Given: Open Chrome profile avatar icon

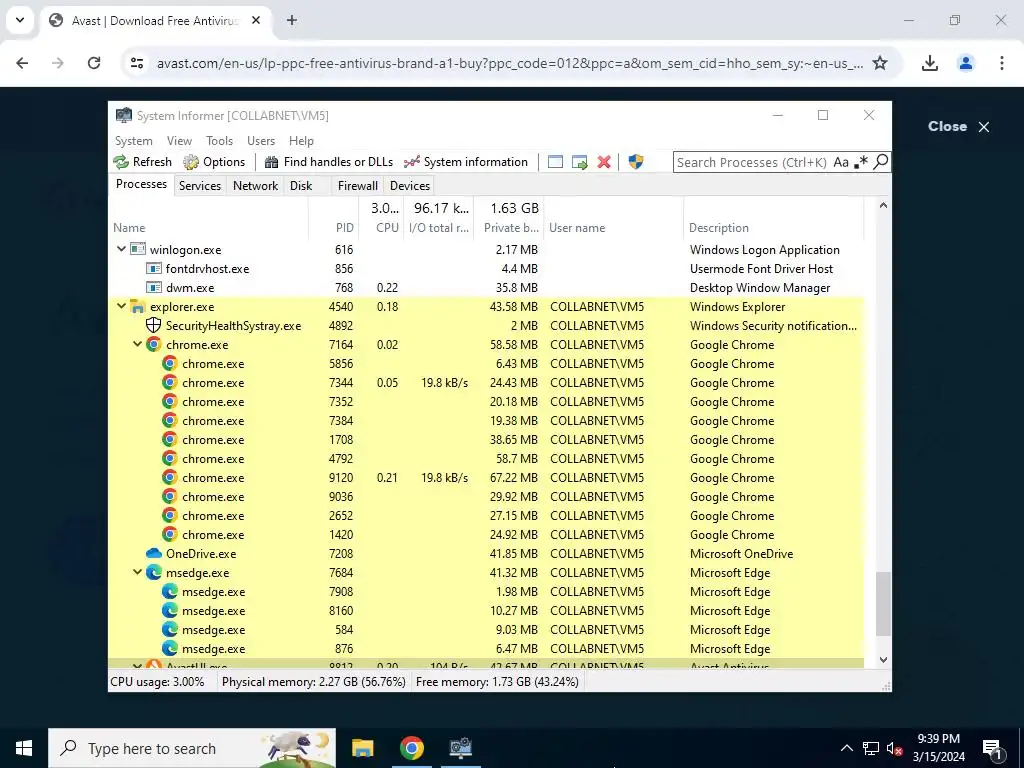Looking at the screenshot, I should [x=965, y=63].
